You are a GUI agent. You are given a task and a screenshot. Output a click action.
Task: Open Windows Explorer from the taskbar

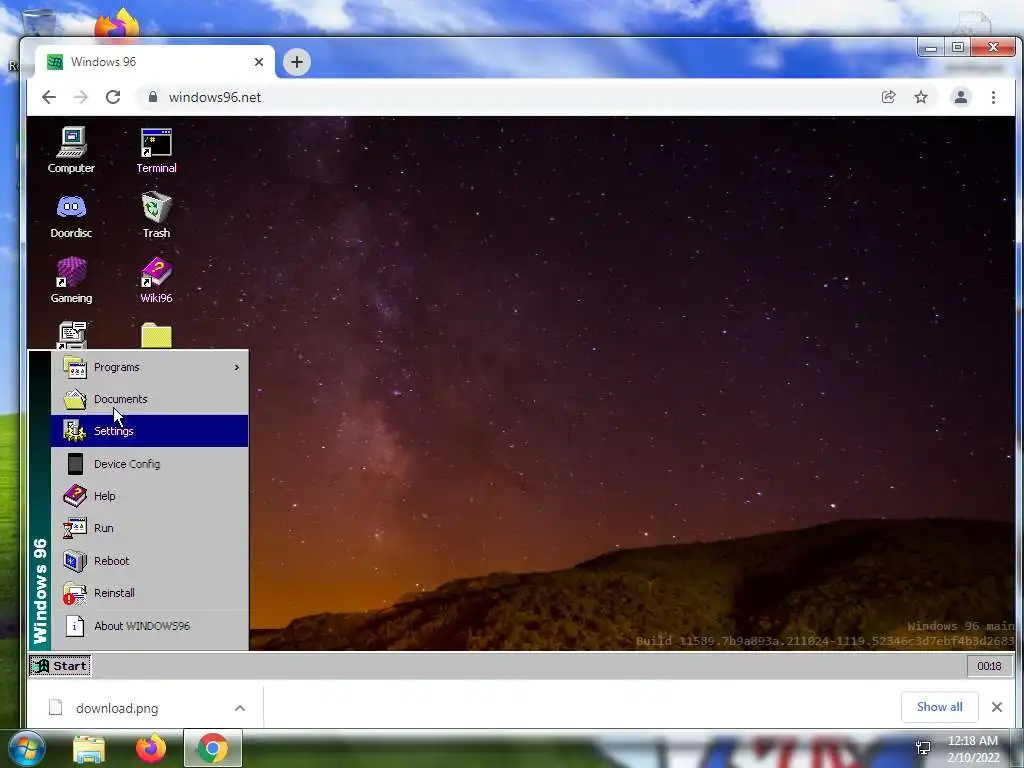click(89, 748)
